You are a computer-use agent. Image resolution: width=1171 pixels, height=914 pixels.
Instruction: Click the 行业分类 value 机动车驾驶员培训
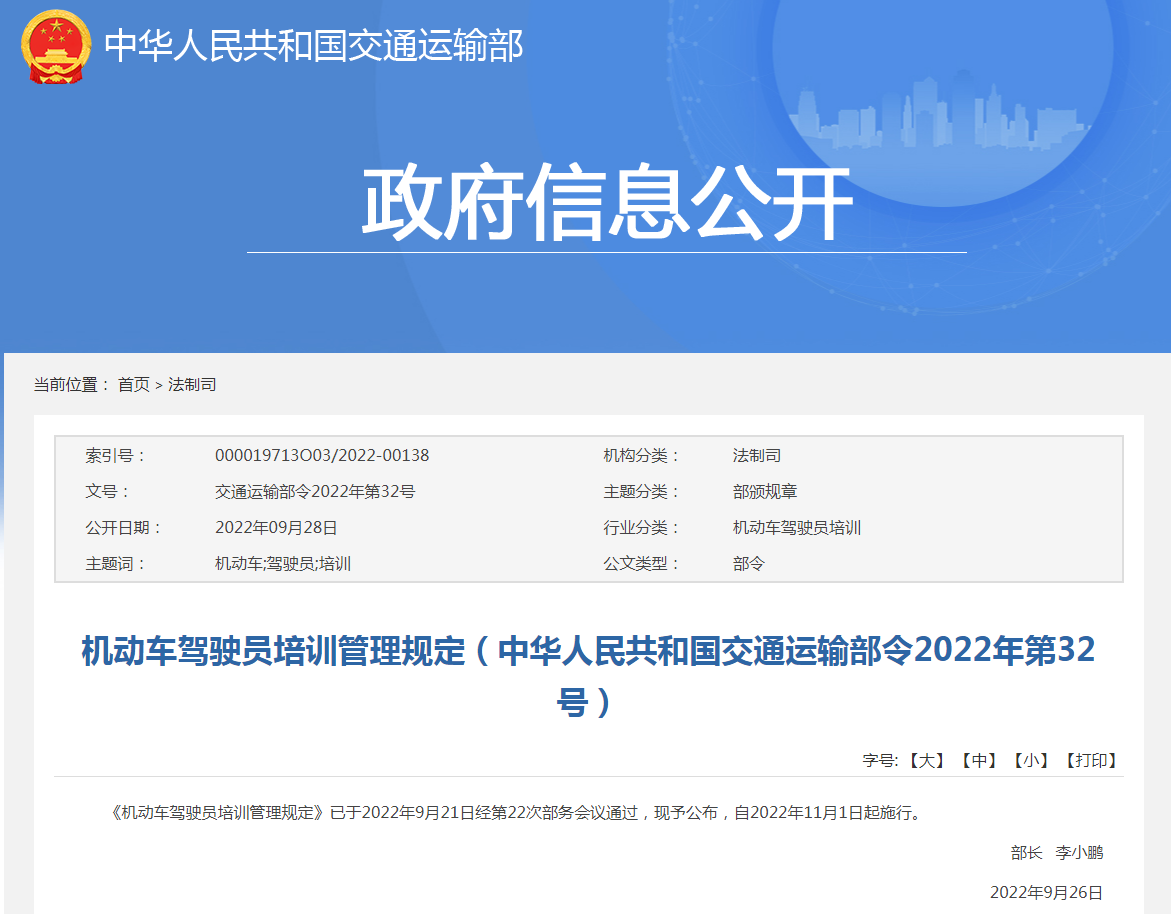coord(797,528)
